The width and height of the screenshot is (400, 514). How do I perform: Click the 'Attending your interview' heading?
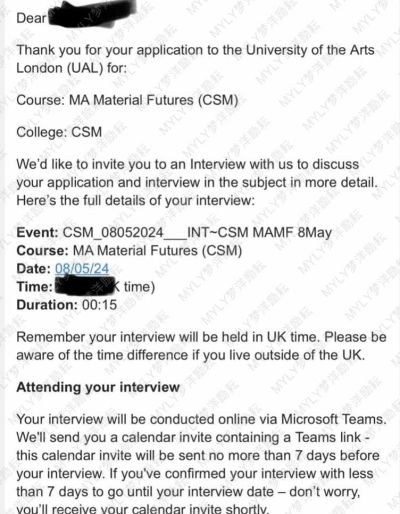pos(98,387)
